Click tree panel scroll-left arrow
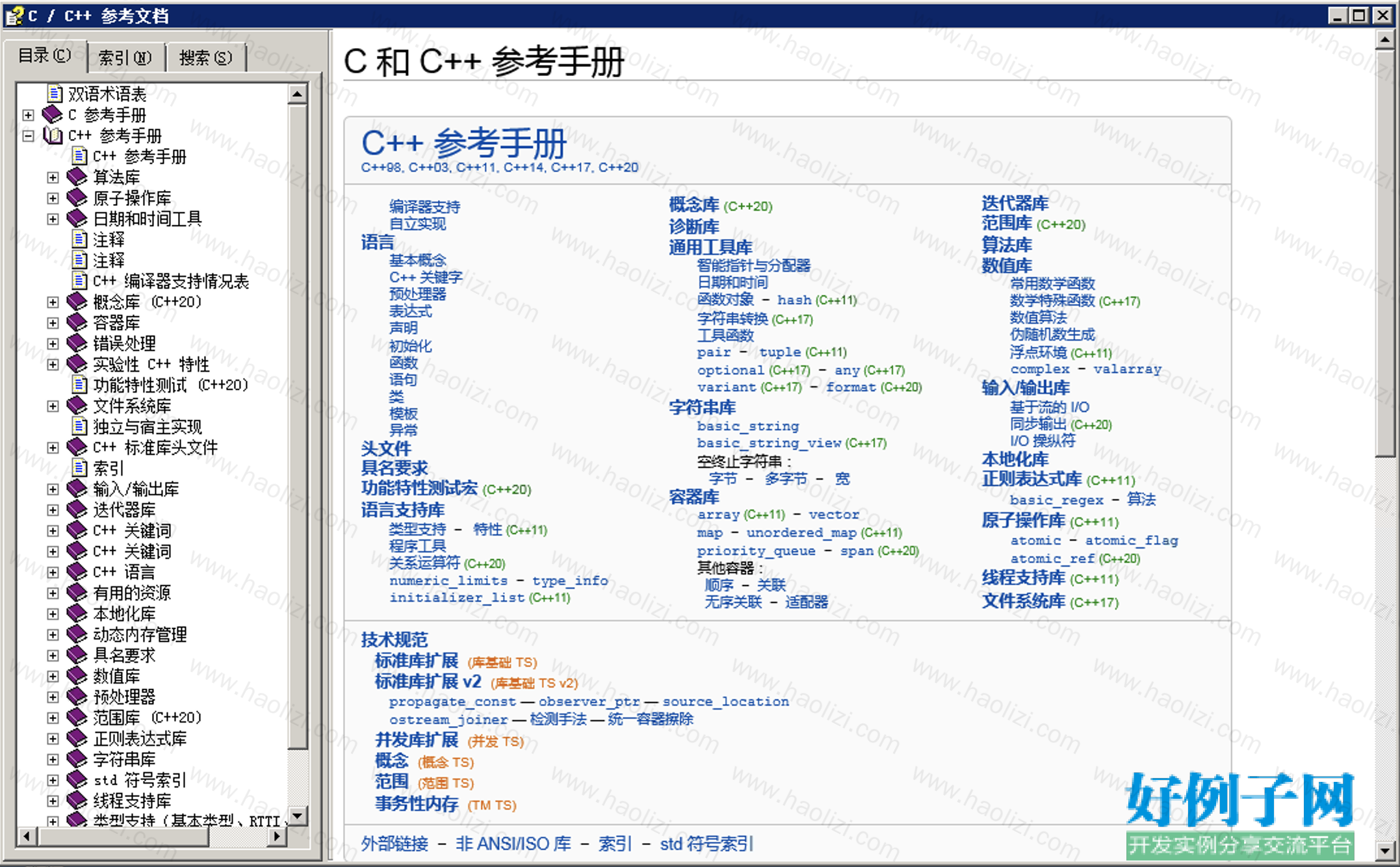1400x867 pixels. 27,836
